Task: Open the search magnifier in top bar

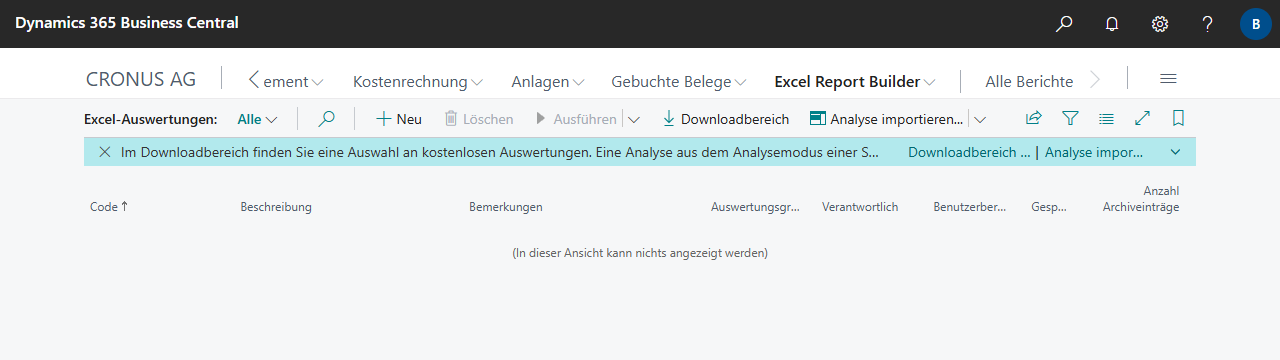Action: 1064,24
